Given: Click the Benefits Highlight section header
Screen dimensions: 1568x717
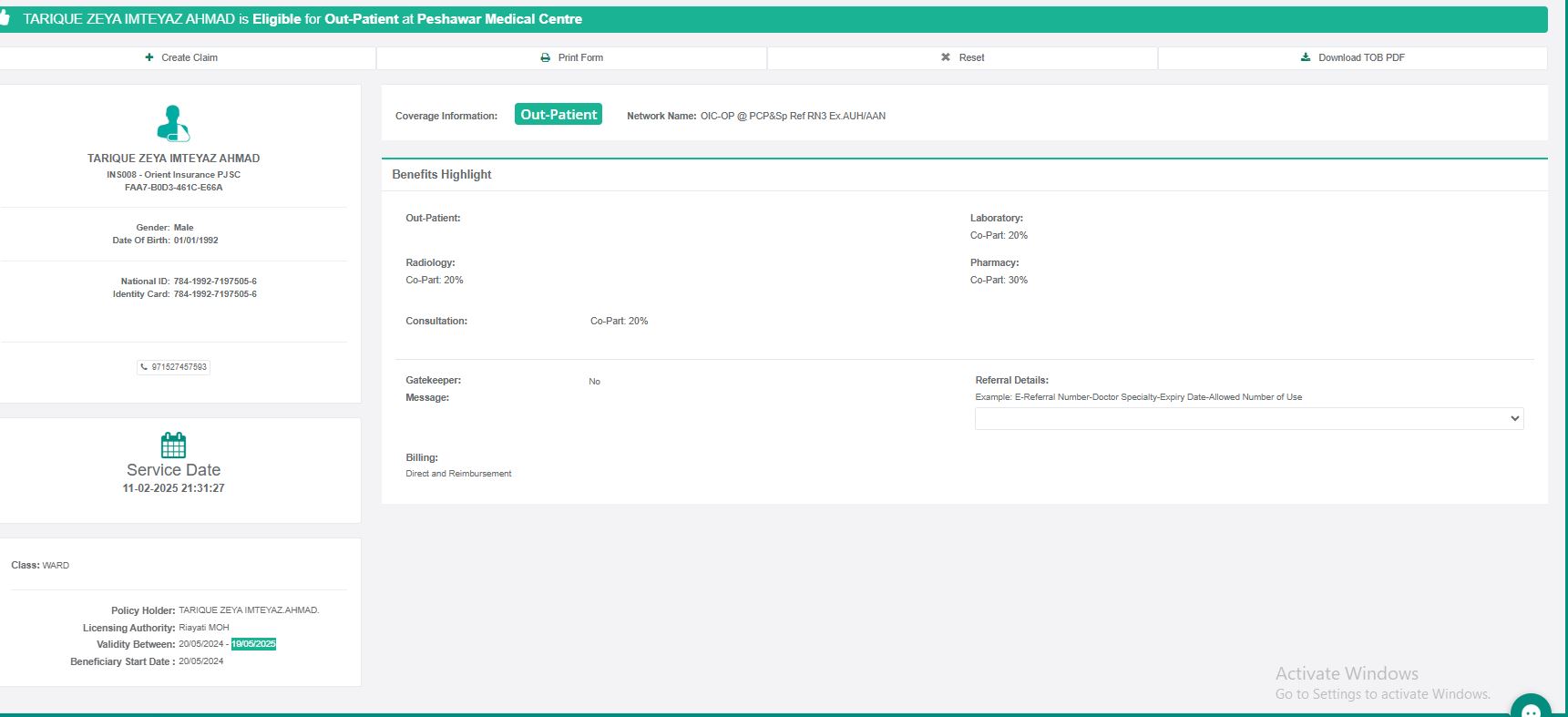Looking at the screenshot, I should [442, 175].
